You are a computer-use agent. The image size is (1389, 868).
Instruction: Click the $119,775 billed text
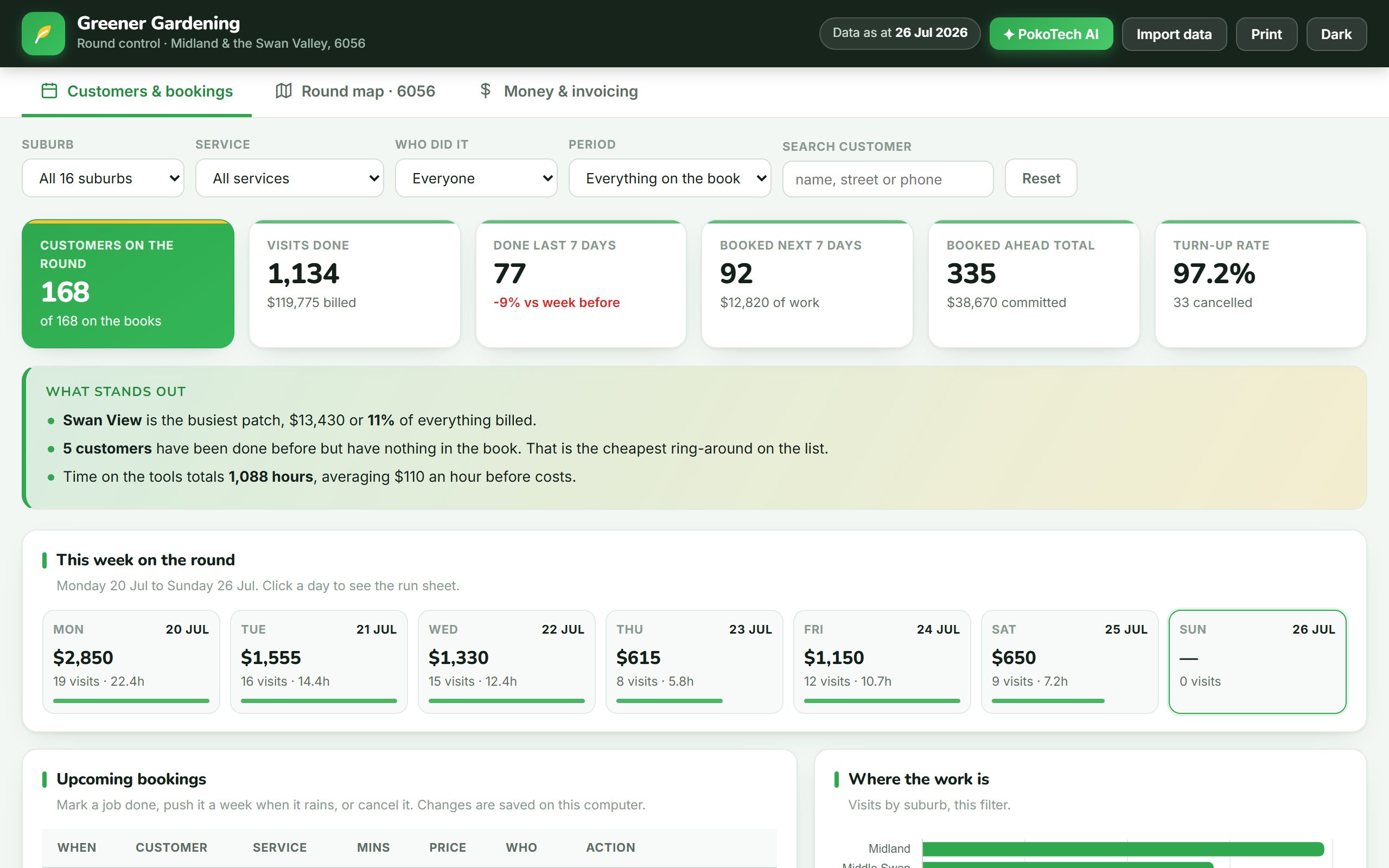point(311,303)
